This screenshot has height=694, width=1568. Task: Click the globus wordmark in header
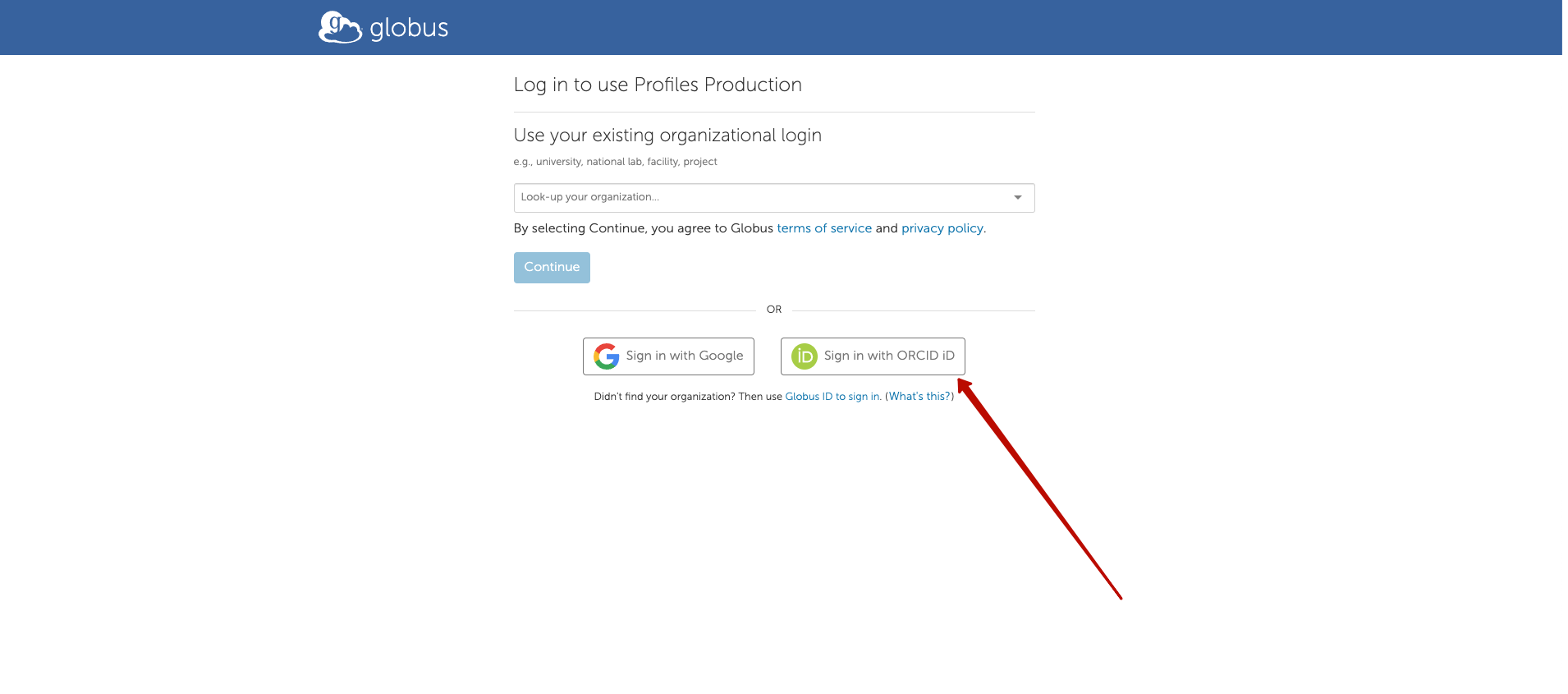[409, 28]
